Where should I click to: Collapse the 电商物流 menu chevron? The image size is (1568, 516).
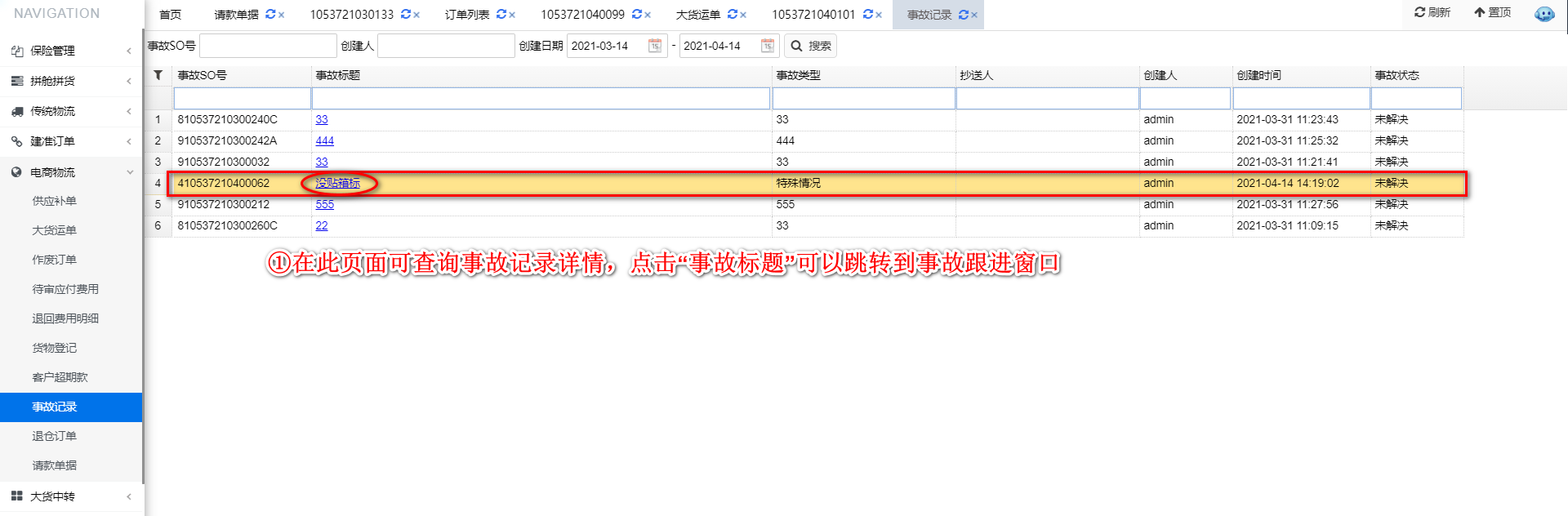click(129, 172)
